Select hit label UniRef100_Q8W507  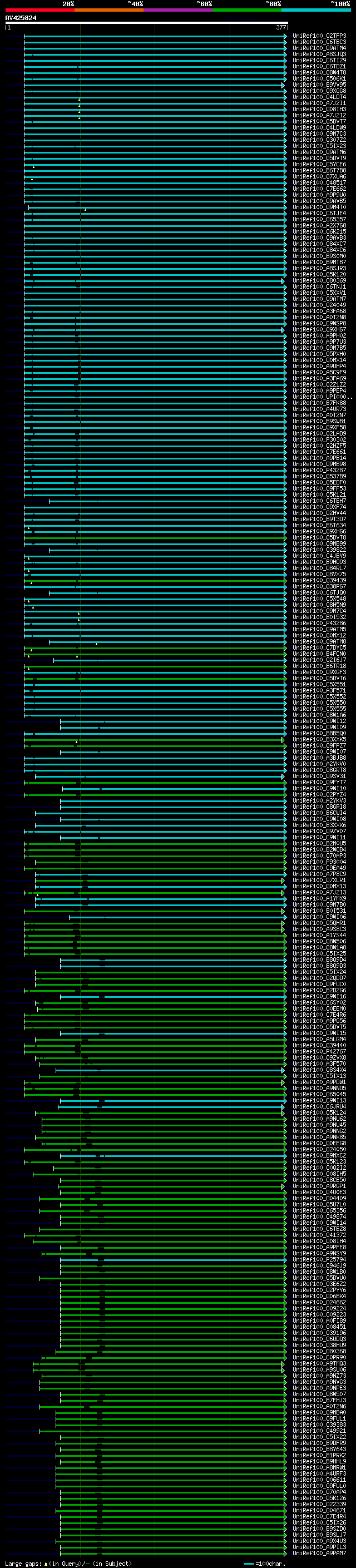319,1394
